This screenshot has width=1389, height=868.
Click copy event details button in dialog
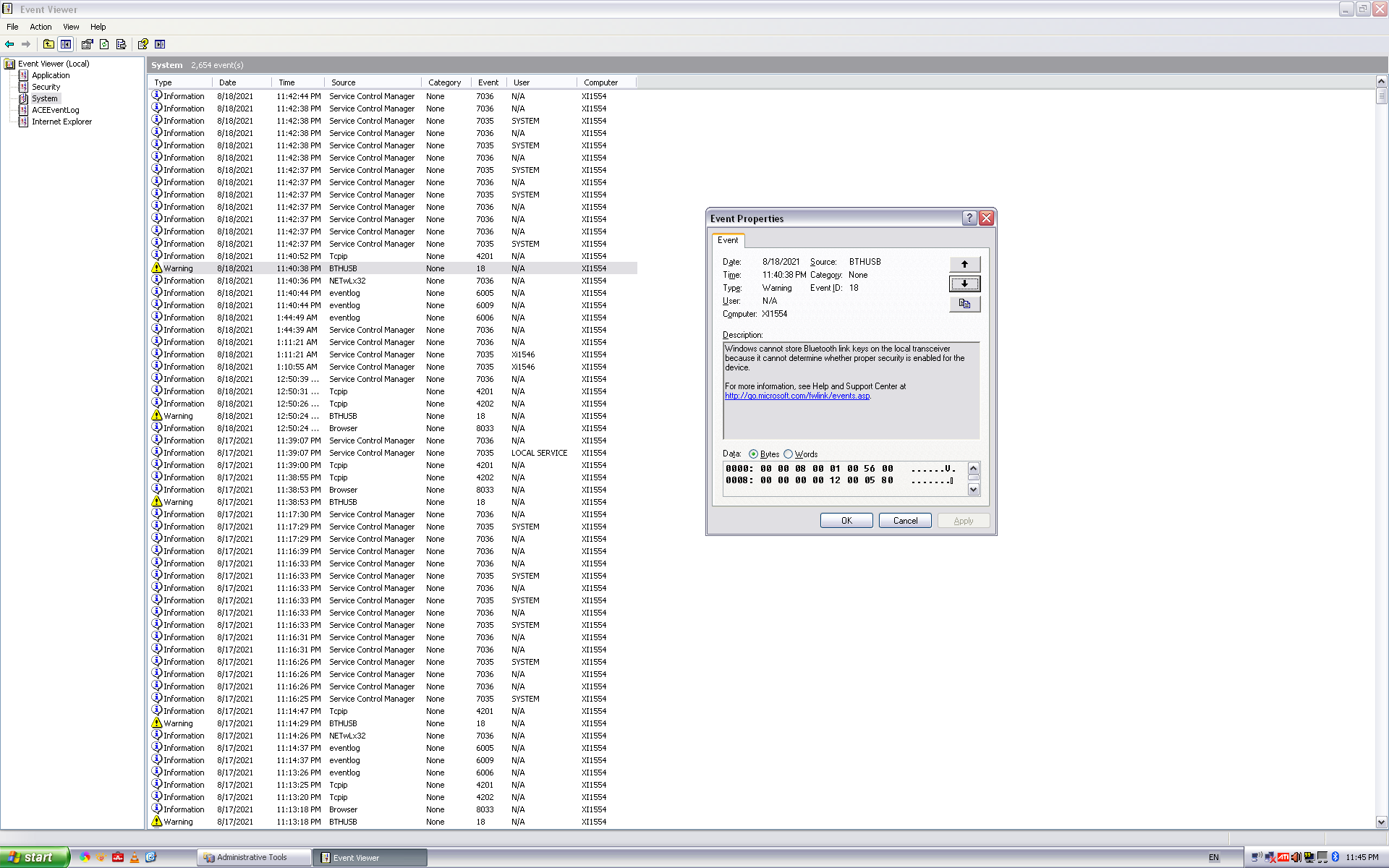(964, 304)
